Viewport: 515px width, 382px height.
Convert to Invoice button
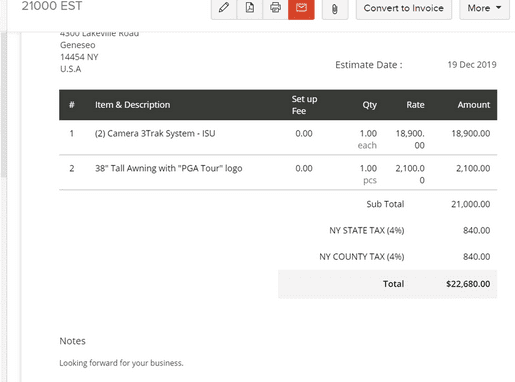click(404, 8)
